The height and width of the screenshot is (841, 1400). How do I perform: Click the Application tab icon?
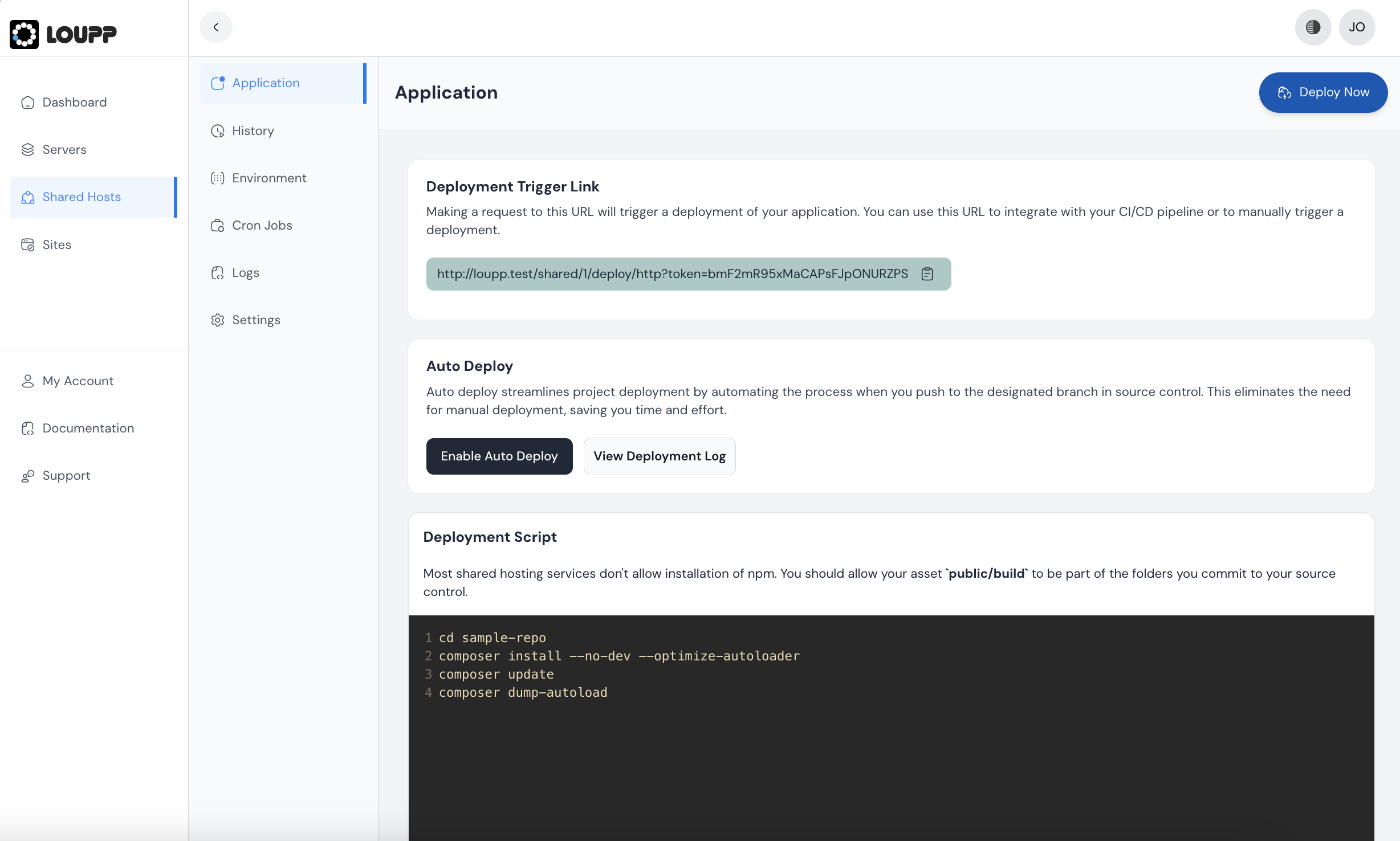pyautogui.click(x=217, y=83)
